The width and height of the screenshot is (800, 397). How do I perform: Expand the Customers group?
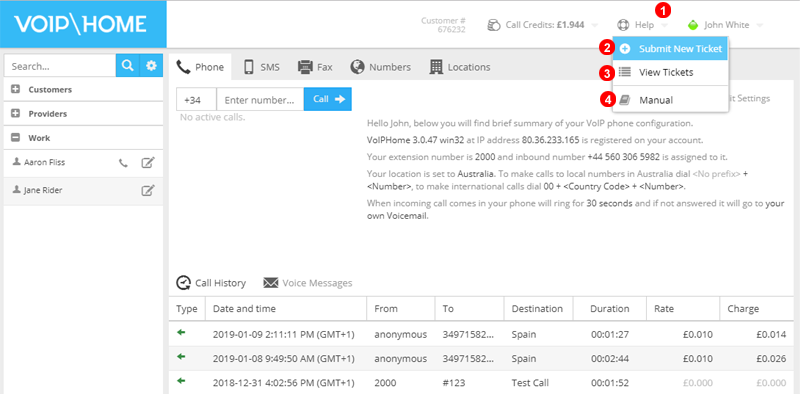pyautogui.click(x=15, y=89)
